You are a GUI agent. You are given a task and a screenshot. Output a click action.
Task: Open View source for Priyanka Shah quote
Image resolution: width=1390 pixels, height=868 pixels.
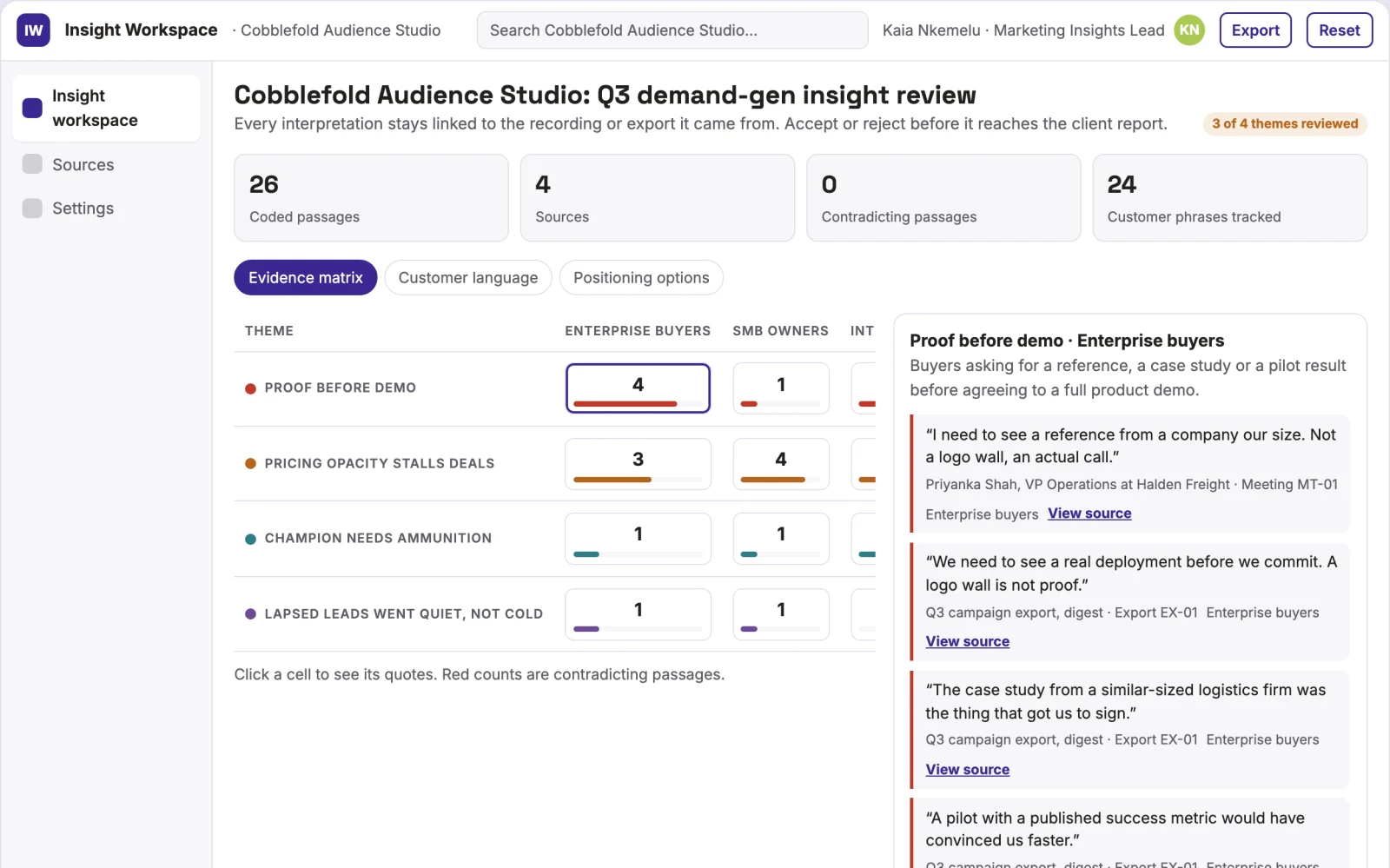[1089, 514]
